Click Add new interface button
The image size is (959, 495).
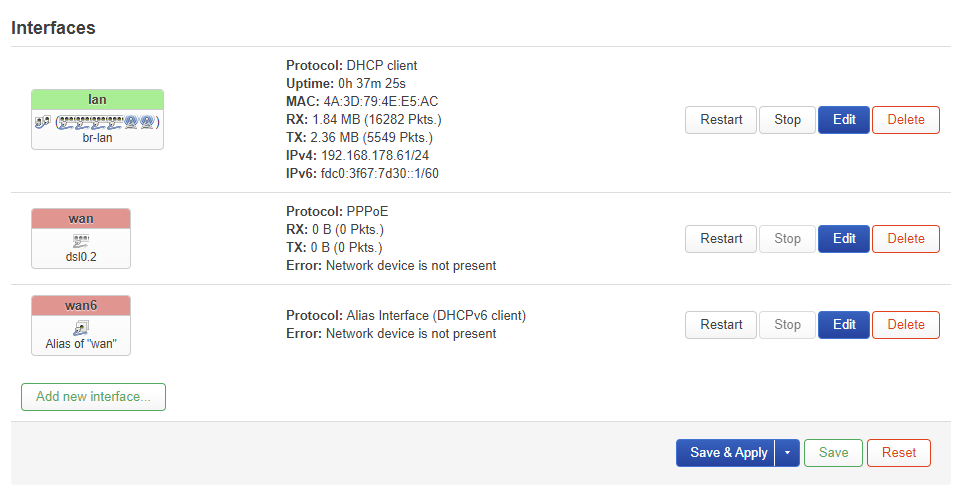(93, 396)
